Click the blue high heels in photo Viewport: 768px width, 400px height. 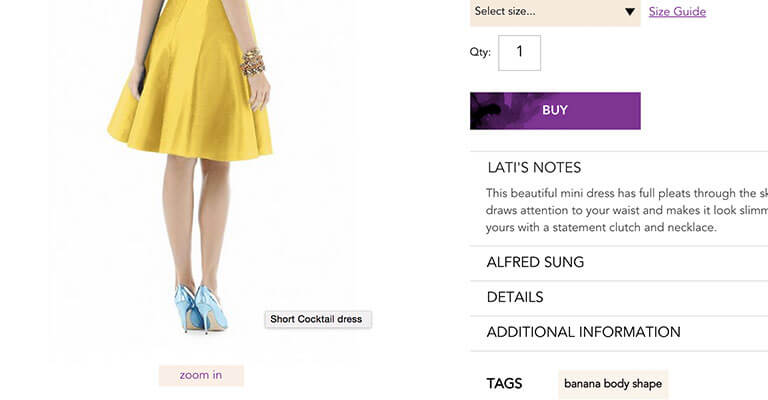point(200,307)
